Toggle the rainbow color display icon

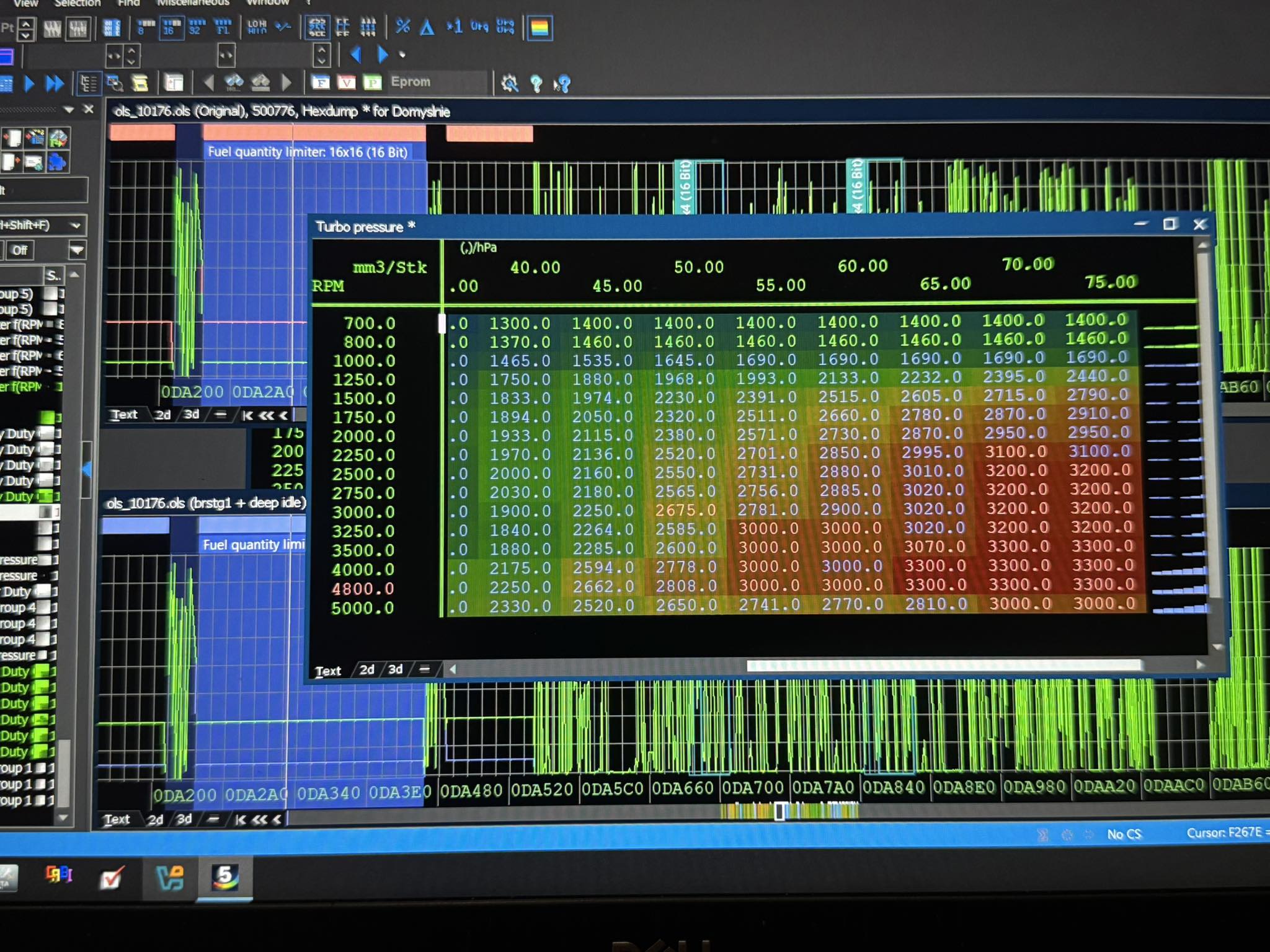pos(540,27)
